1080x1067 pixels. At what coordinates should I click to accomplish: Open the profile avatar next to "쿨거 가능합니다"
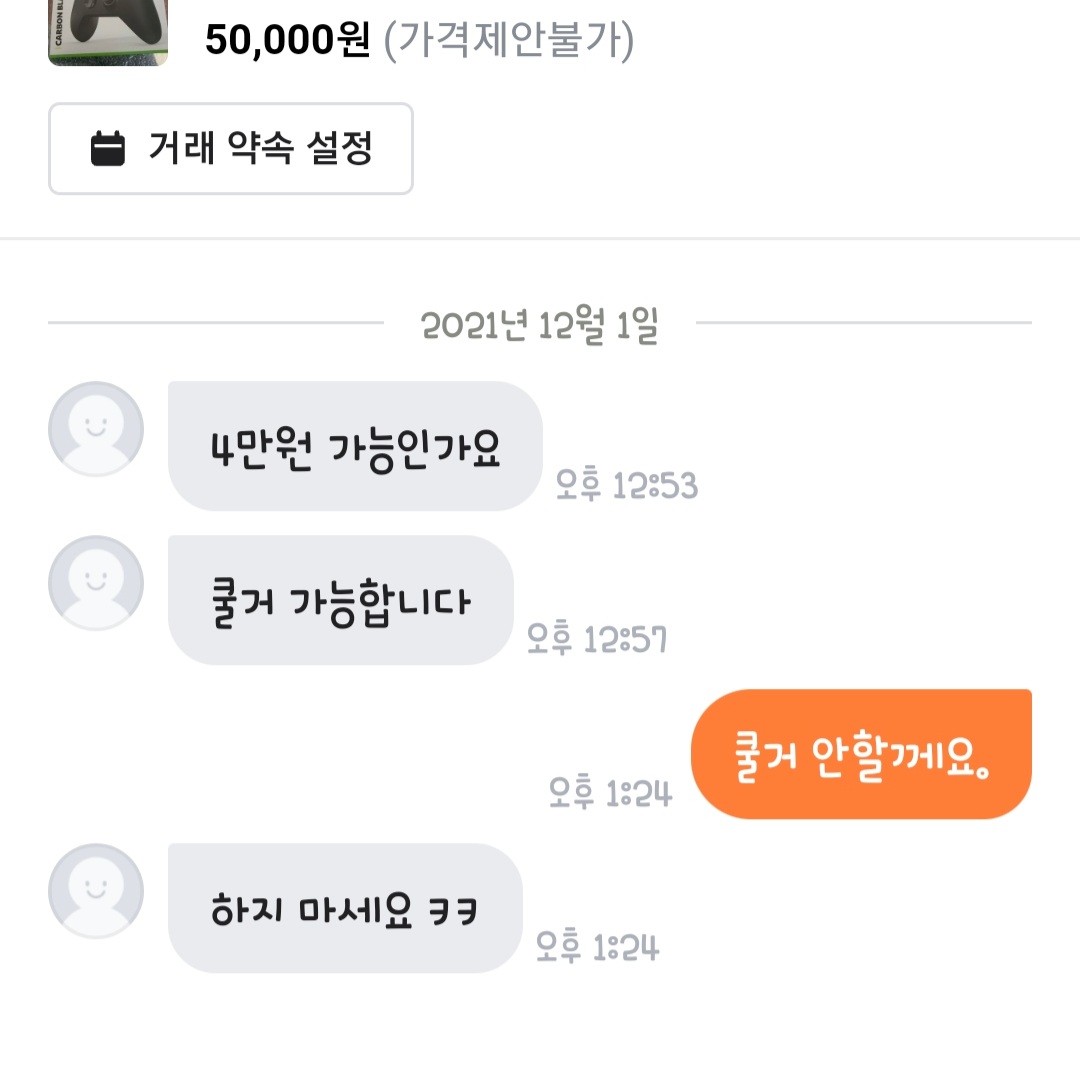point(96,583)
